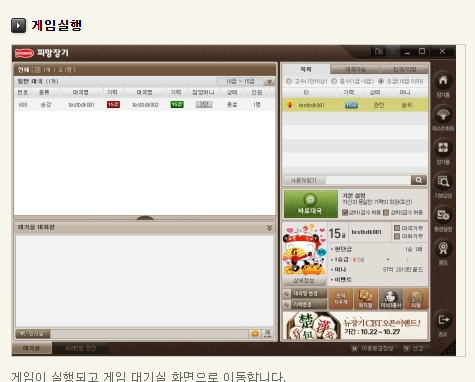This screenshot has width=475, height=382.
Task: Click the ID column header in user list
Action: click(306, 92)
